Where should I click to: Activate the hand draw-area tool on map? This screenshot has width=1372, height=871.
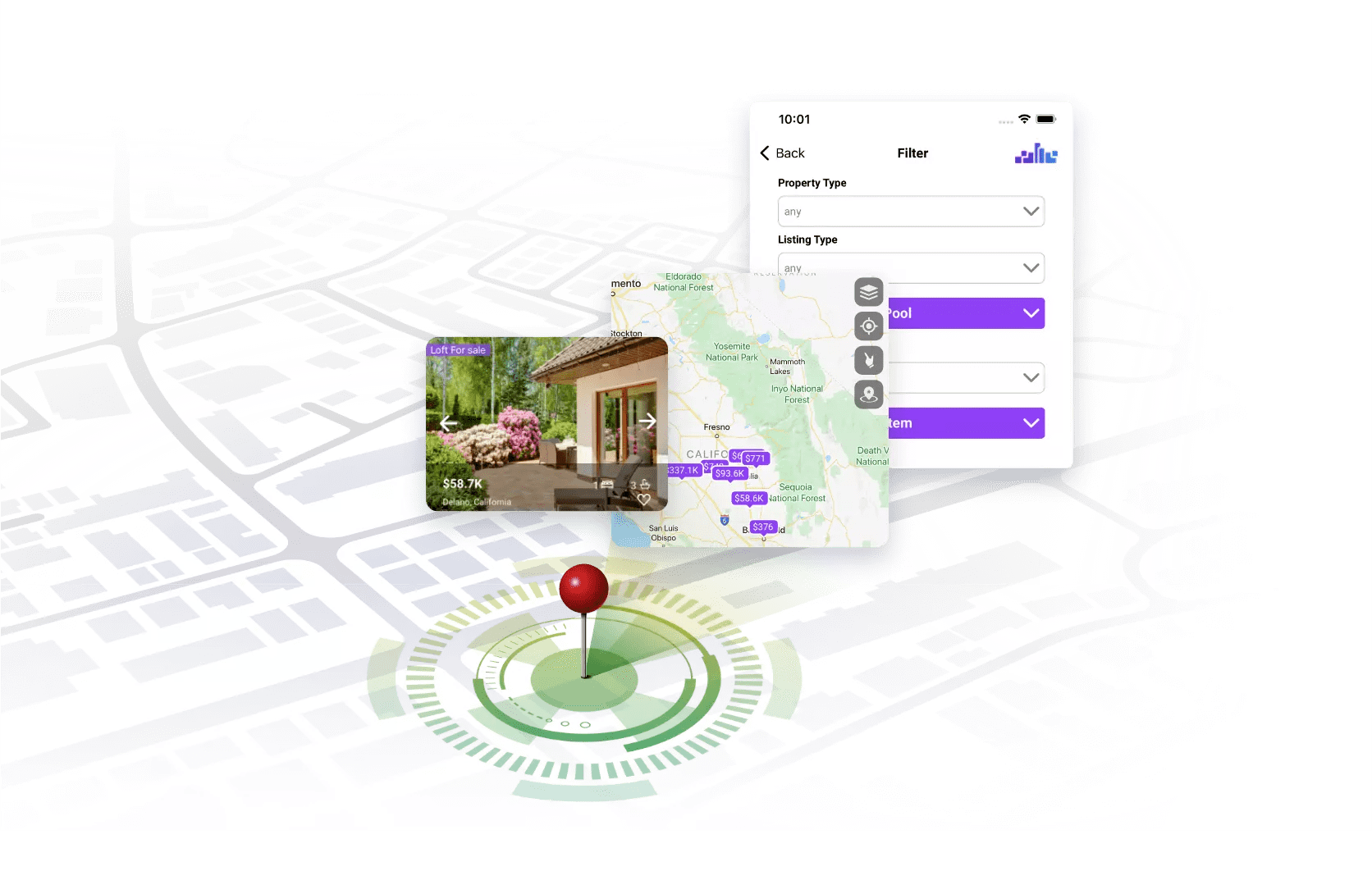pyautogui.click(x=868, y=360)
